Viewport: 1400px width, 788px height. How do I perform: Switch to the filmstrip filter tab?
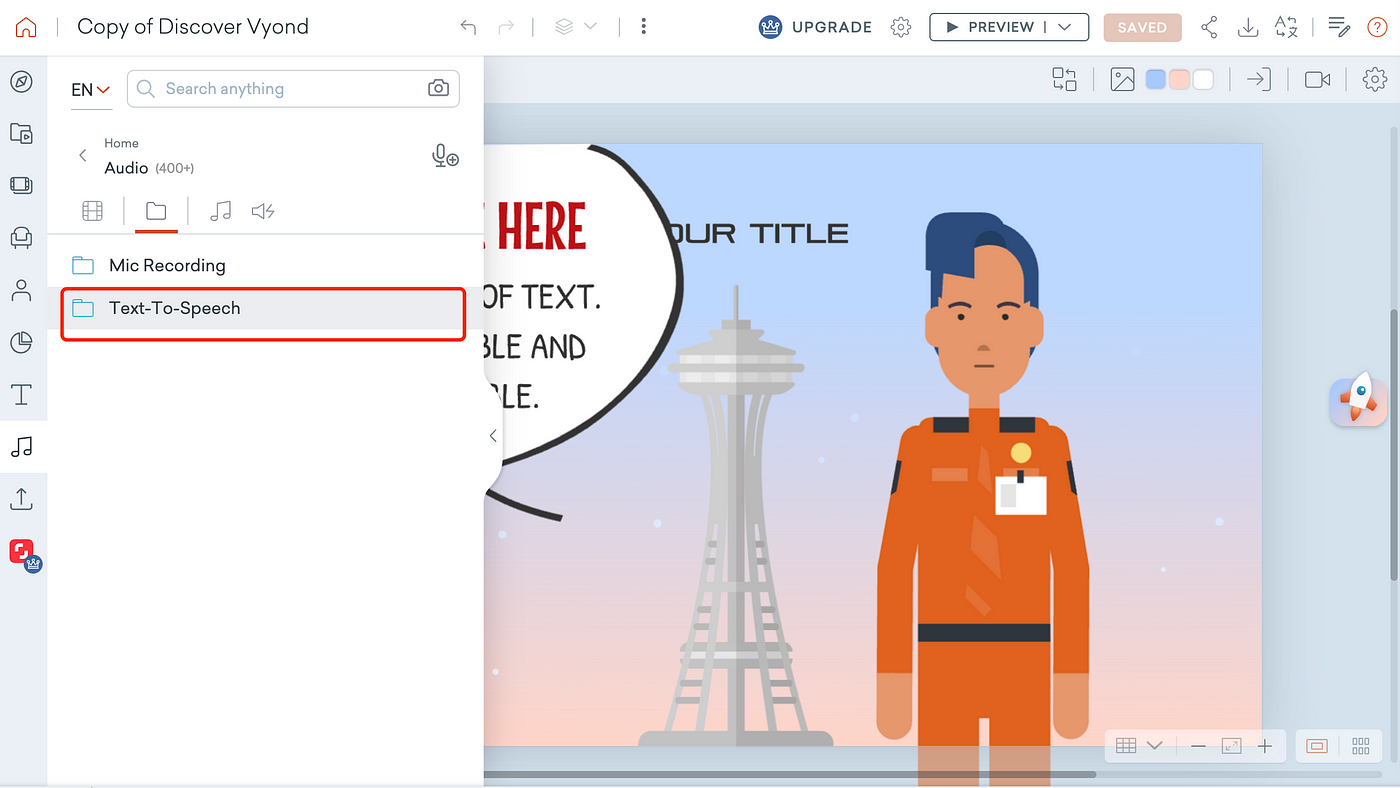click(x=92, y=211)
